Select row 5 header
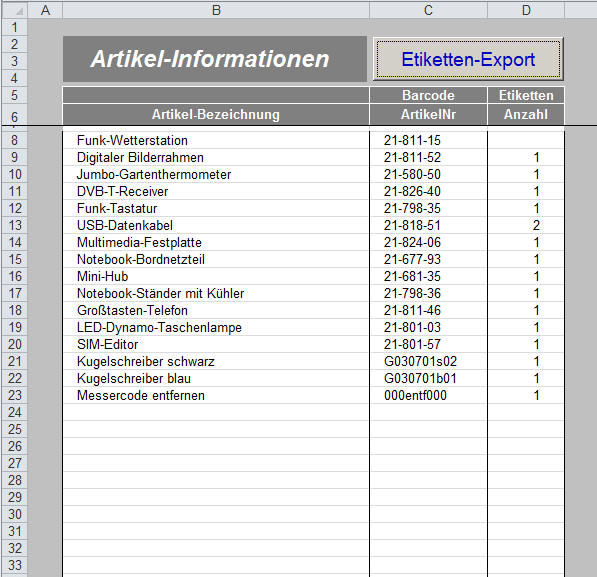Image resolution: width=597 pixels, height=577 pixels. [x=15, y=95]
